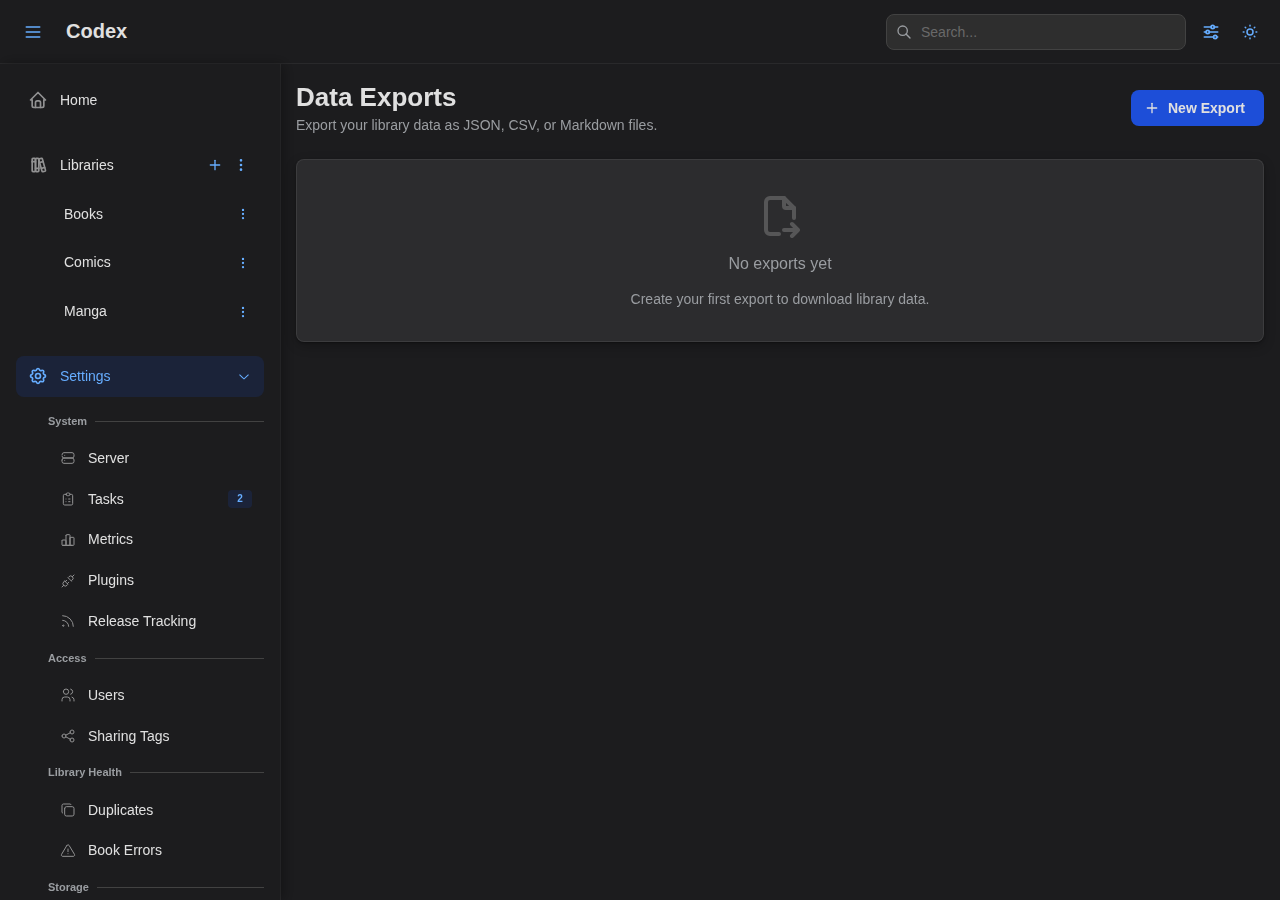
Task: Click the Tasks count badge 2
Action: [x=240, y=499]
